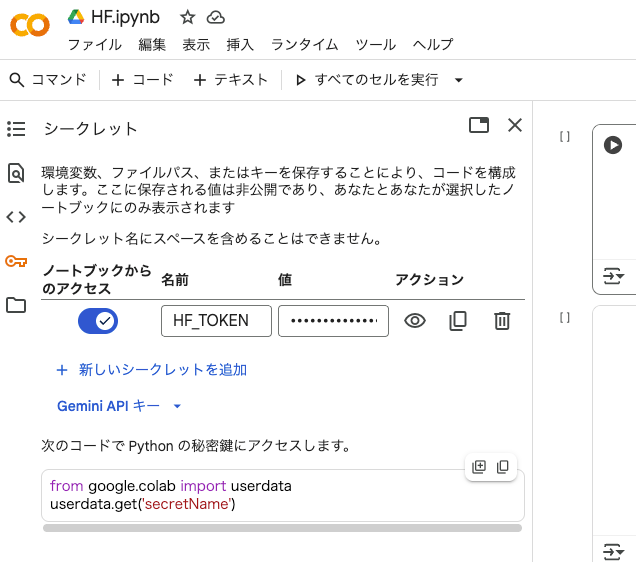Screen dimensions: 636x562
Task: Click the Google Drive icon beside HF.ipynb
Action: tap(76, 17)
